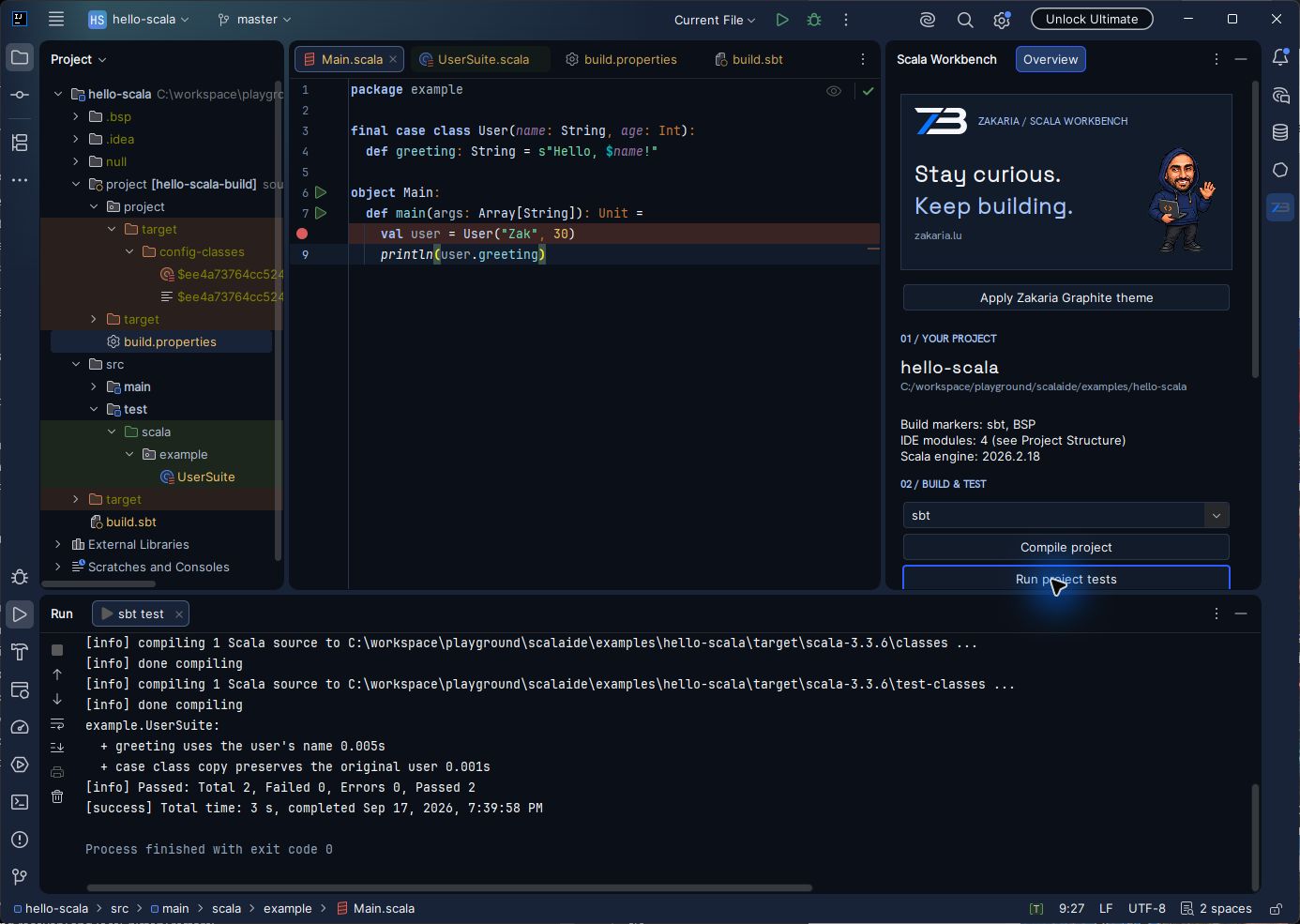This screenshot has width=1300, height=924.
Task: Open the Debug tool window in left stripe
Action: coord(20,577)
